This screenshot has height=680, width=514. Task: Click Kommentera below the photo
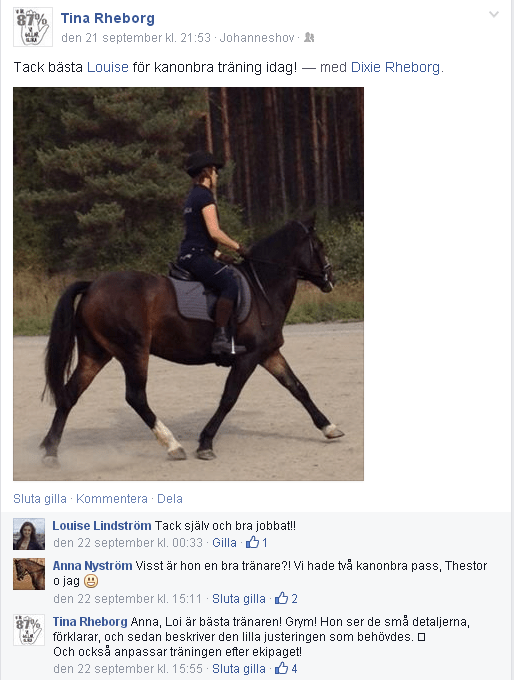tap(112, 499)
